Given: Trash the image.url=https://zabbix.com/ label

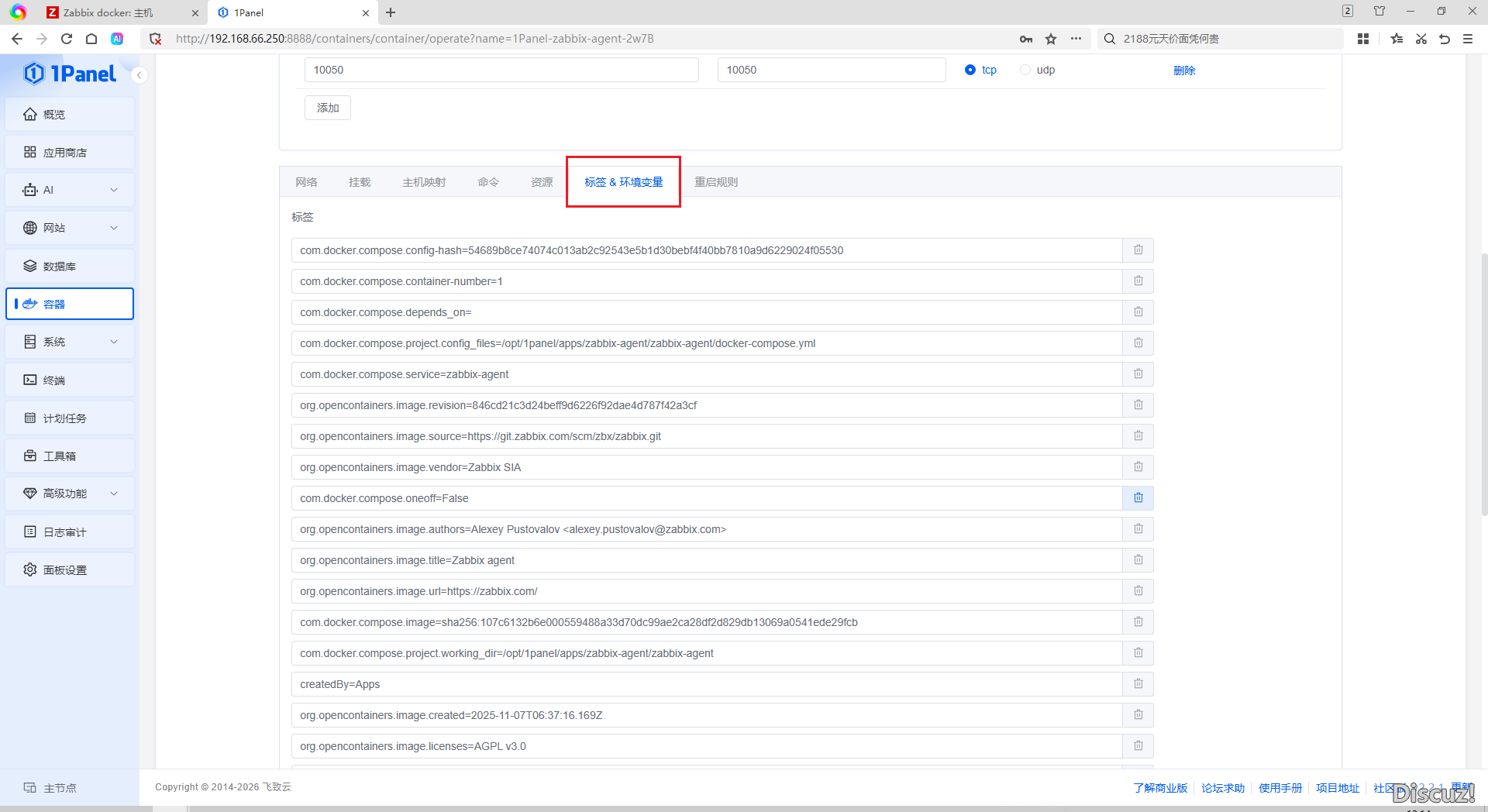Looking at the screenshot, I should point(1138,591).
